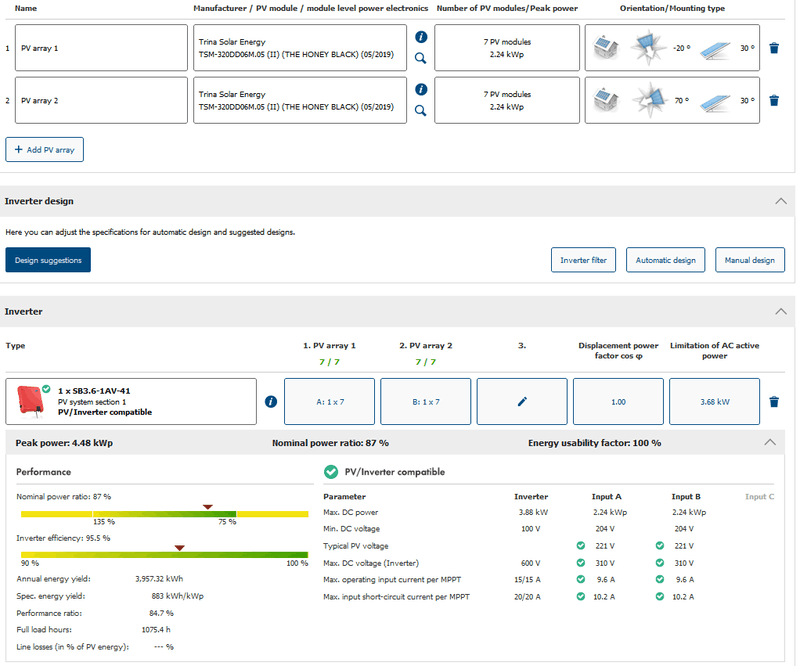Open the Inverter filter

pos(583,260)
